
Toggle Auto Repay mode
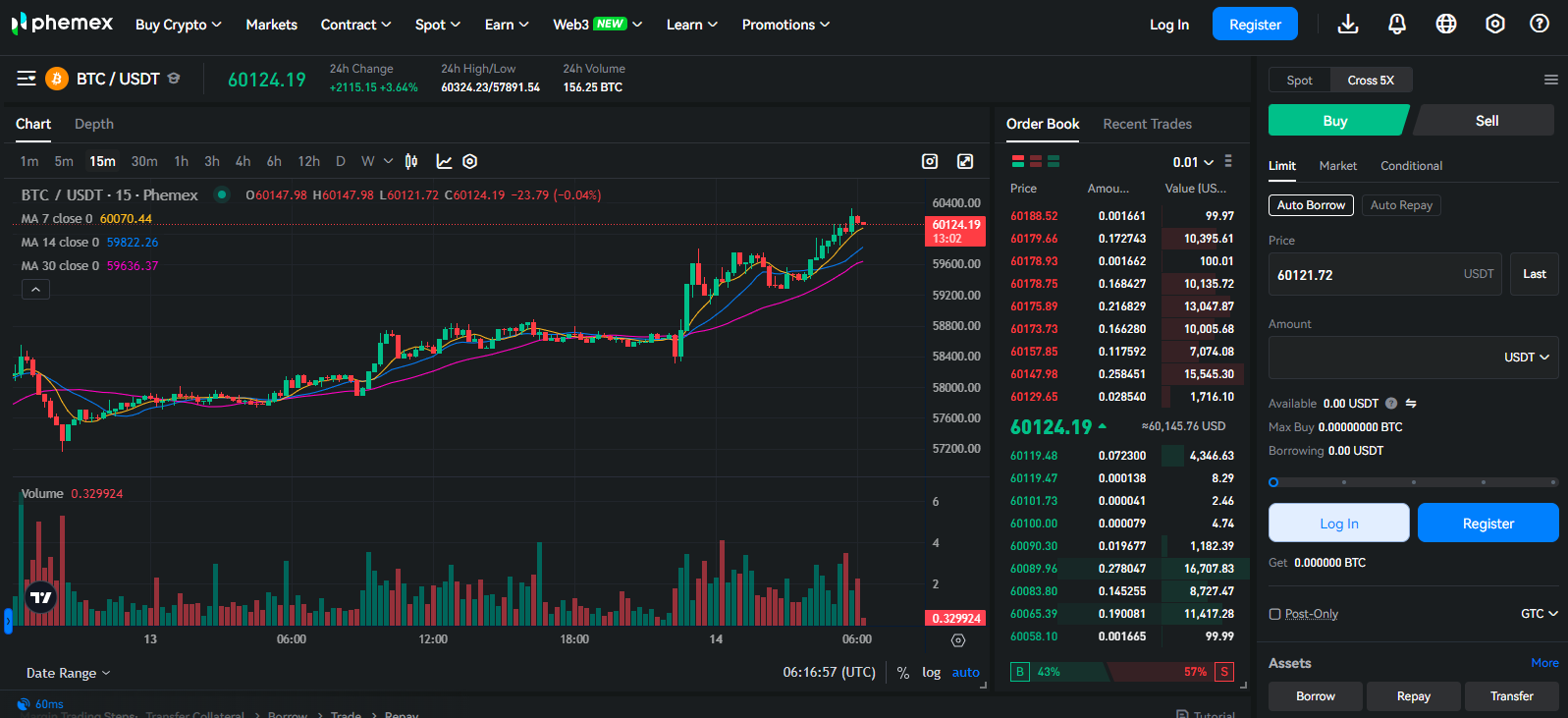tap(1401, 205)
